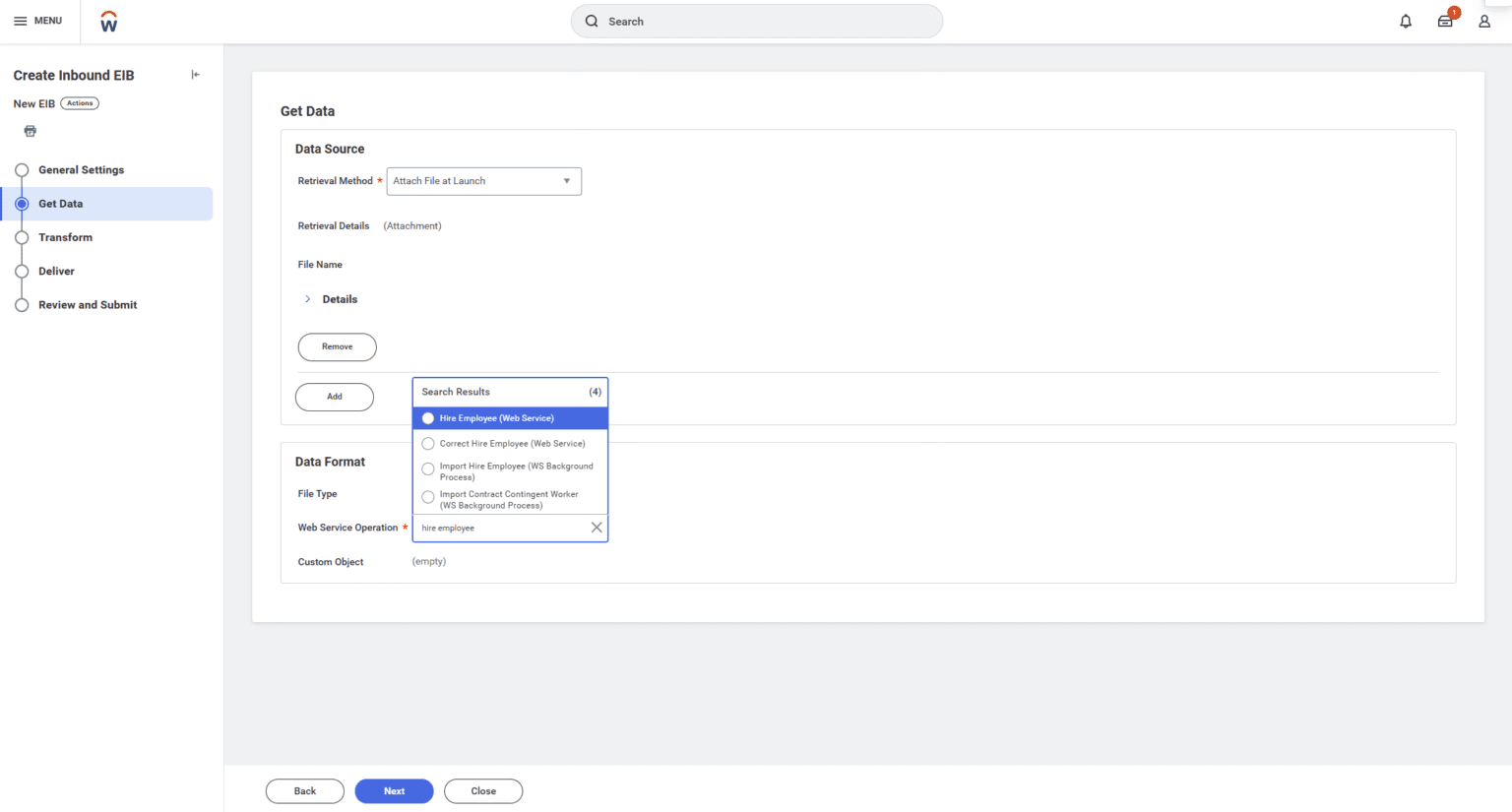The height and width of the screenshot is (812, 1512).
Task: Click the Remove button
Action: tap(337, 346)
